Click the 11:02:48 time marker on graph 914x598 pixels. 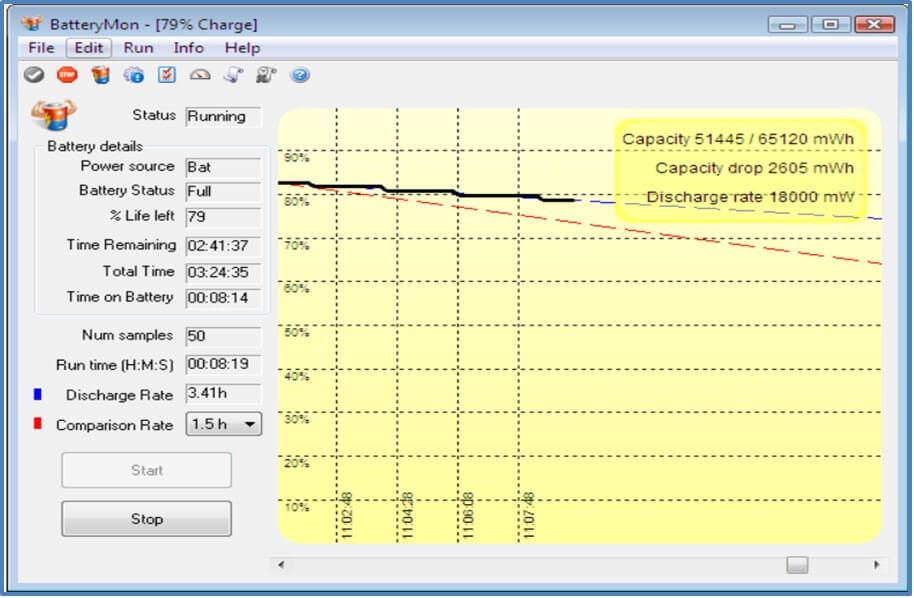(x=346, y=516)
